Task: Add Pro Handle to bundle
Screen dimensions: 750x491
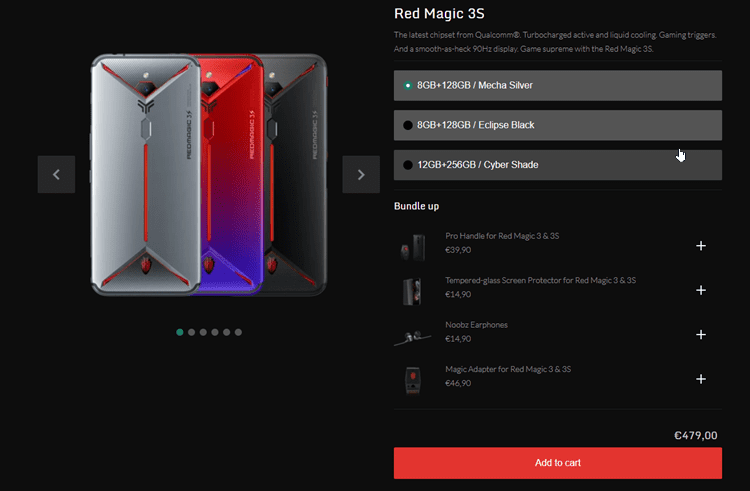Action: coord(701,246)
